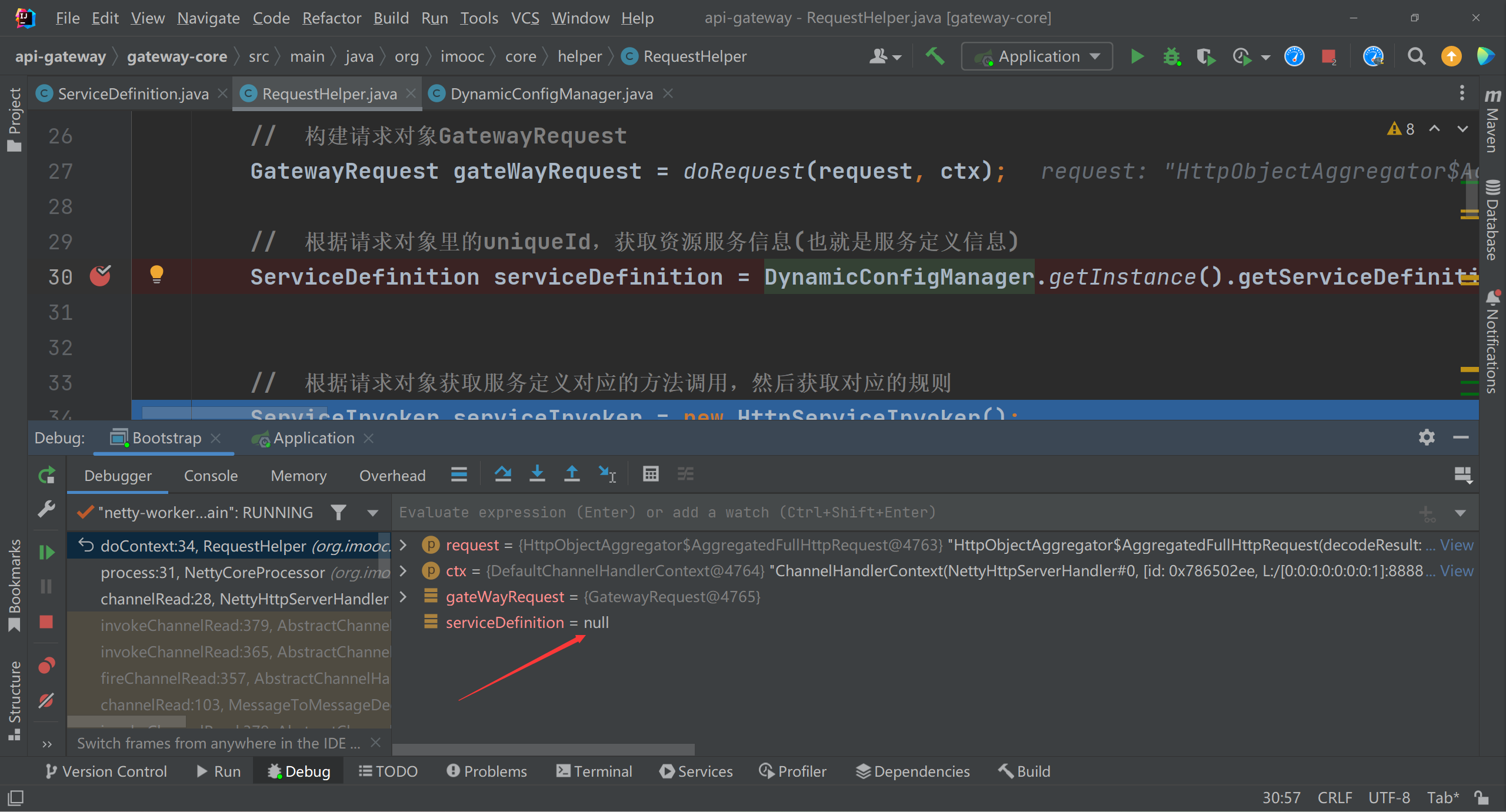Expand the thread selector dropdown arrow
This screenshot has height=812, width=1506.
tap(372, 513)
